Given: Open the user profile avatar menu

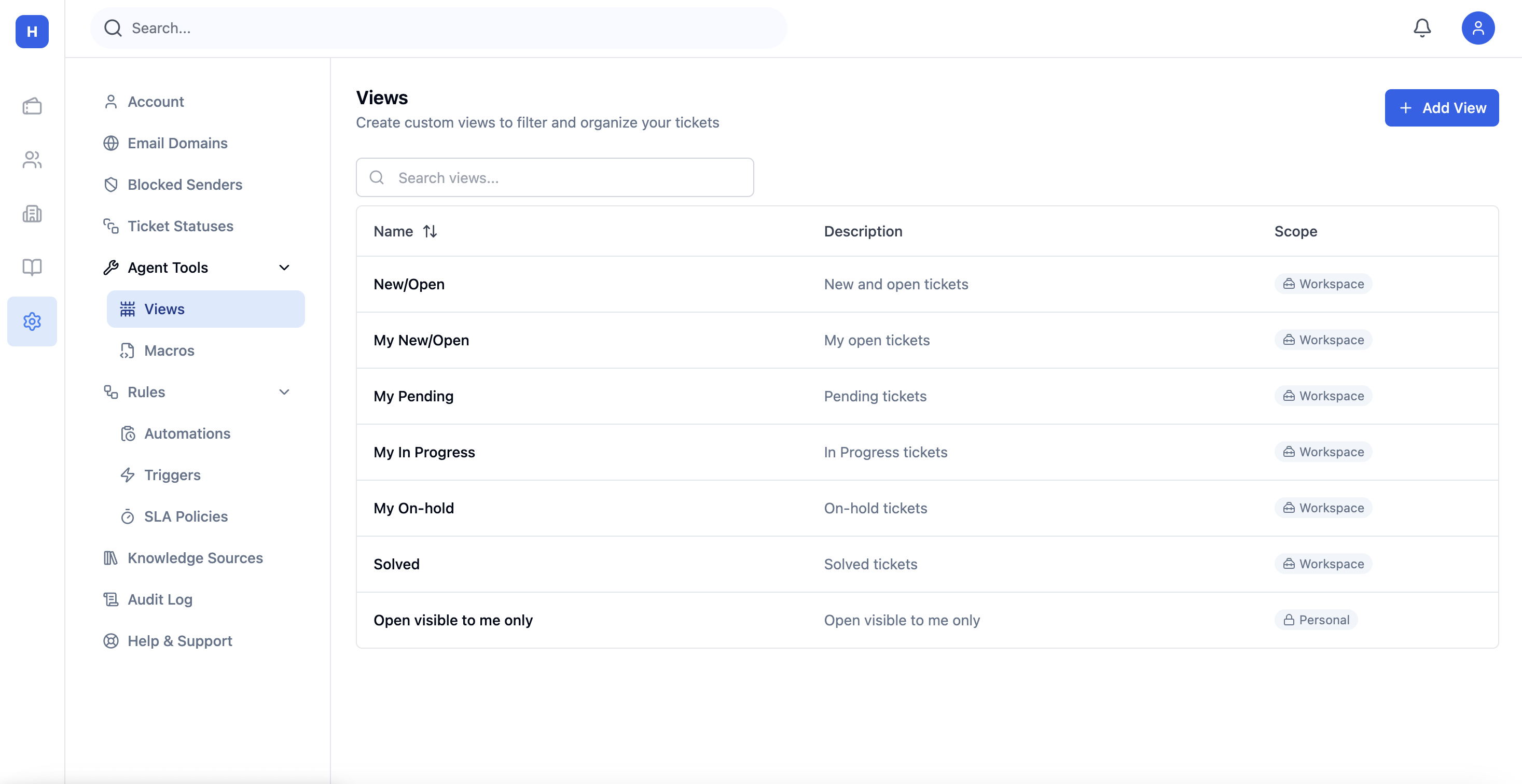Looking at the screenshot, I should pos(1478,28).
